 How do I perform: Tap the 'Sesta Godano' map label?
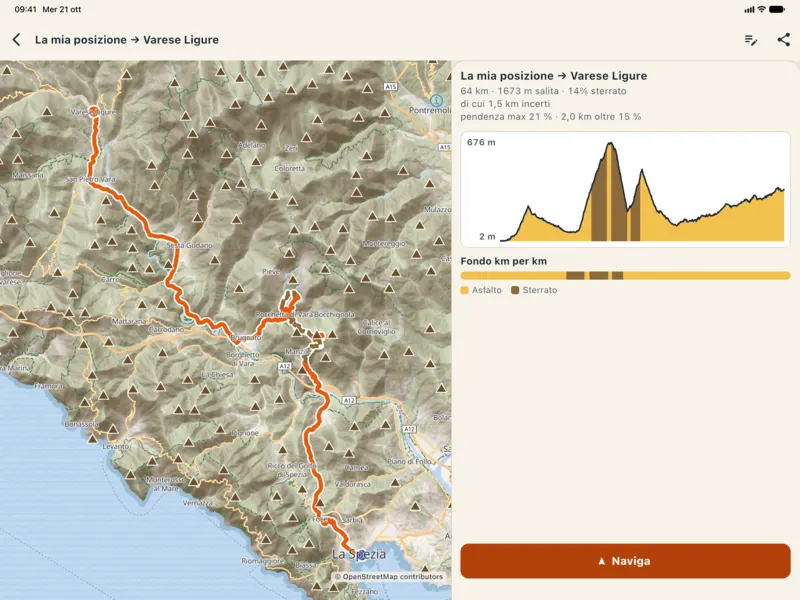[x=189, y=245]
